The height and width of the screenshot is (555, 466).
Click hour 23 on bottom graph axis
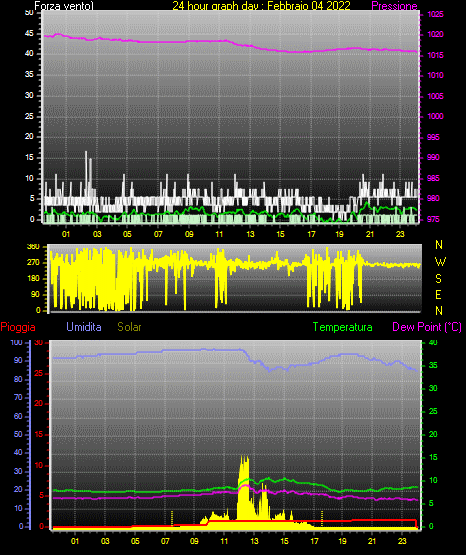[402, 541]
